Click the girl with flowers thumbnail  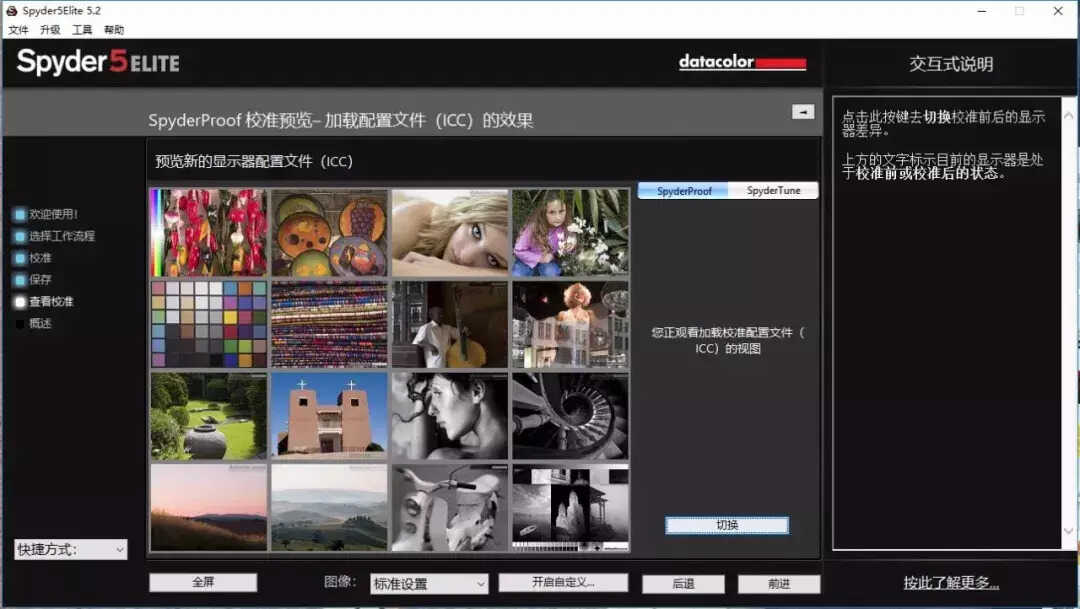click(x=570, y=233)
